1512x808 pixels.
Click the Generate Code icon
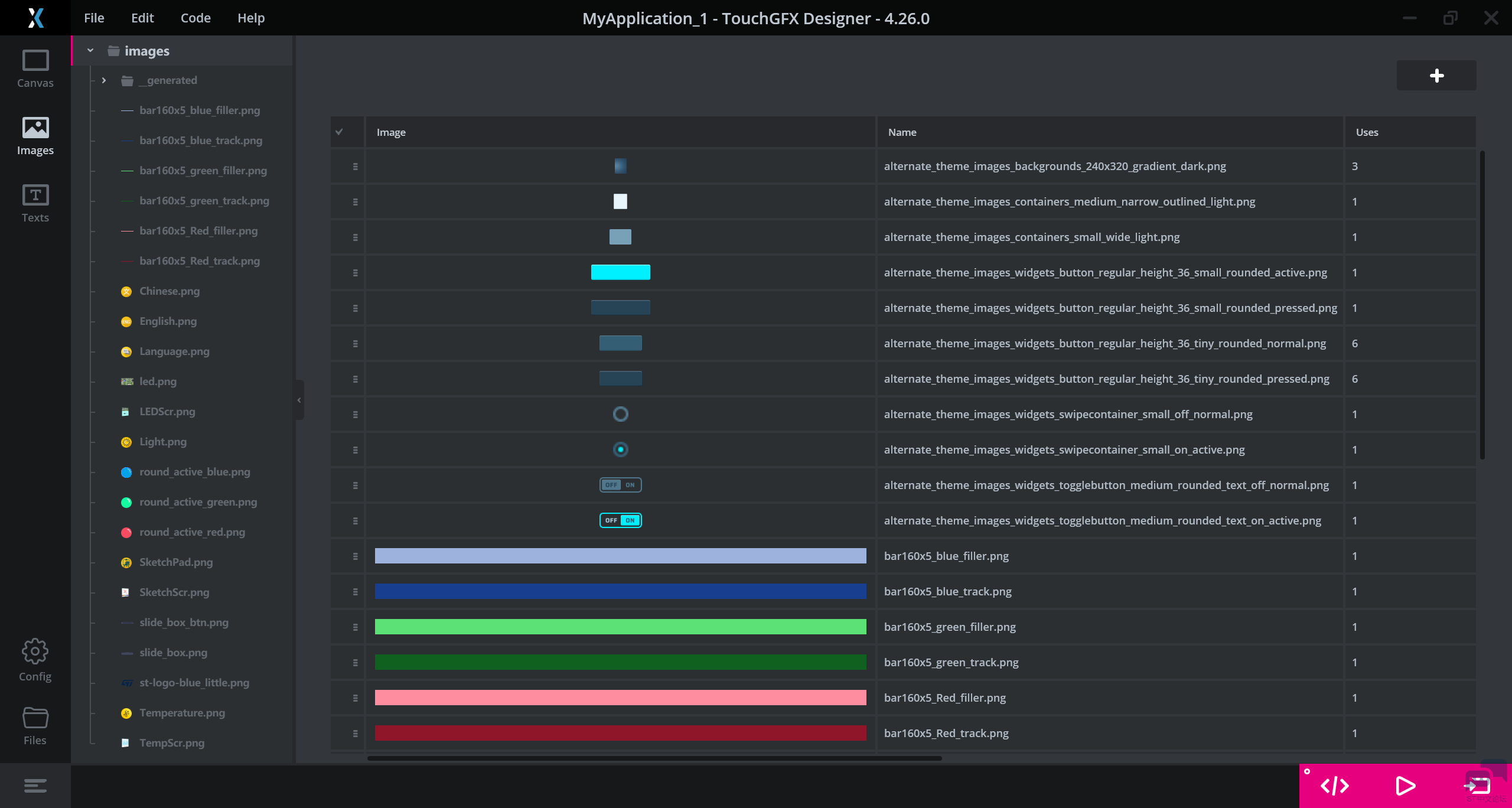(x=1335, y=786)
